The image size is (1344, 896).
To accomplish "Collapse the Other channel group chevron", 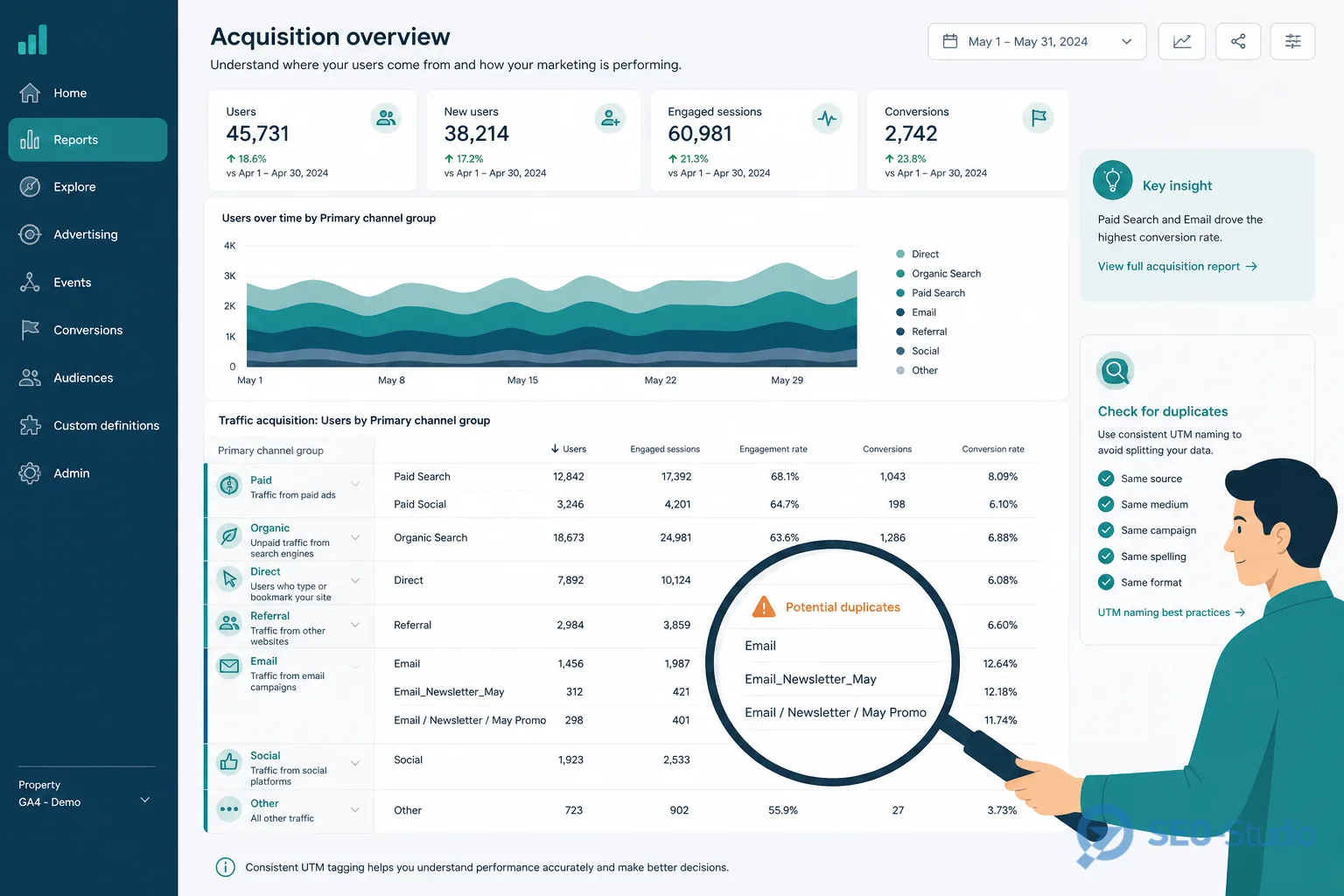I will [355, 809].
